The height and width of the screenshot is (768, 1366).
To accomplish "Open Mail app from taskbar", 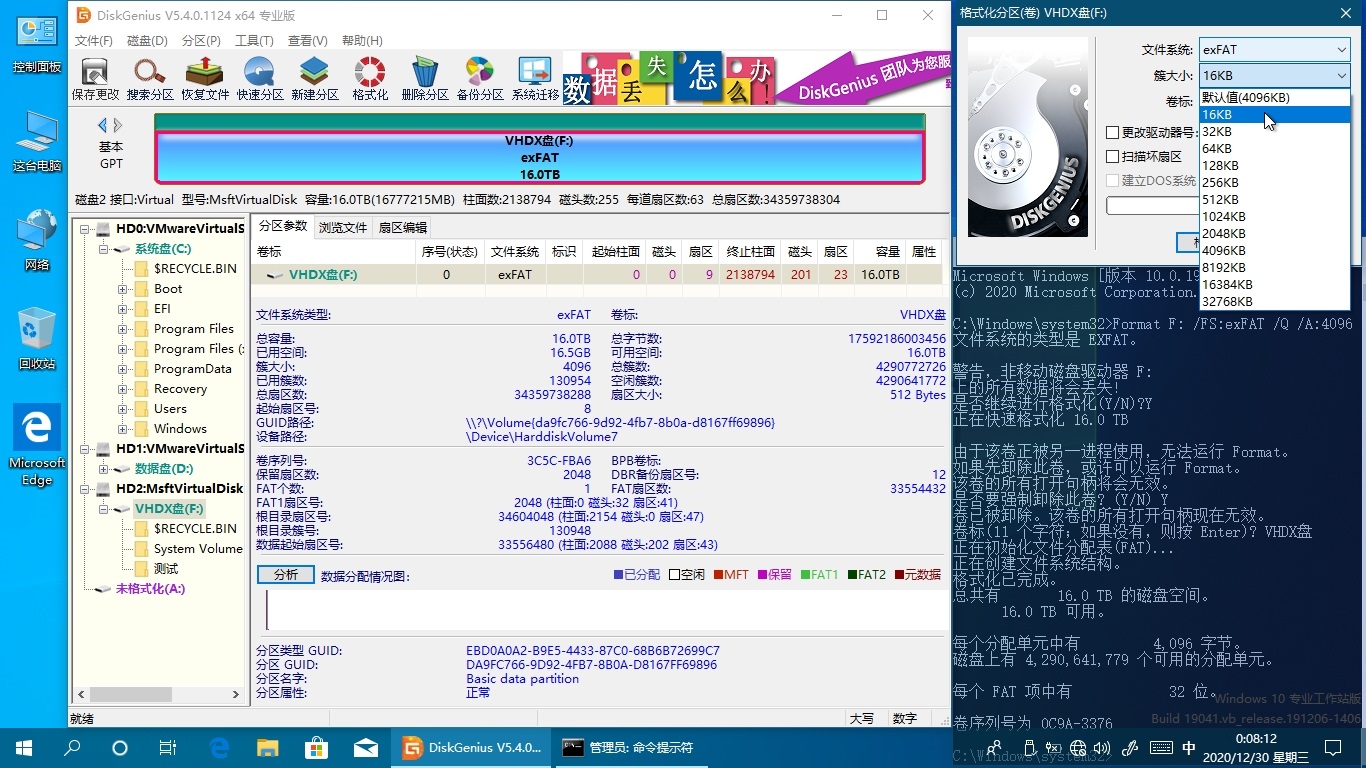I will click(366, 747).
